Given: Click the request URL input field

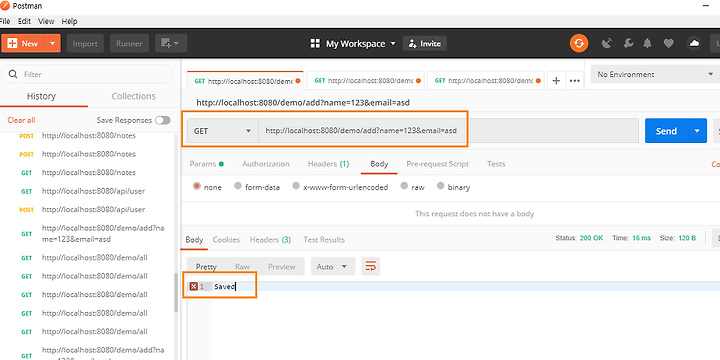Looking at the screenshot, I should pyautogui.click(x=448, y=131).
